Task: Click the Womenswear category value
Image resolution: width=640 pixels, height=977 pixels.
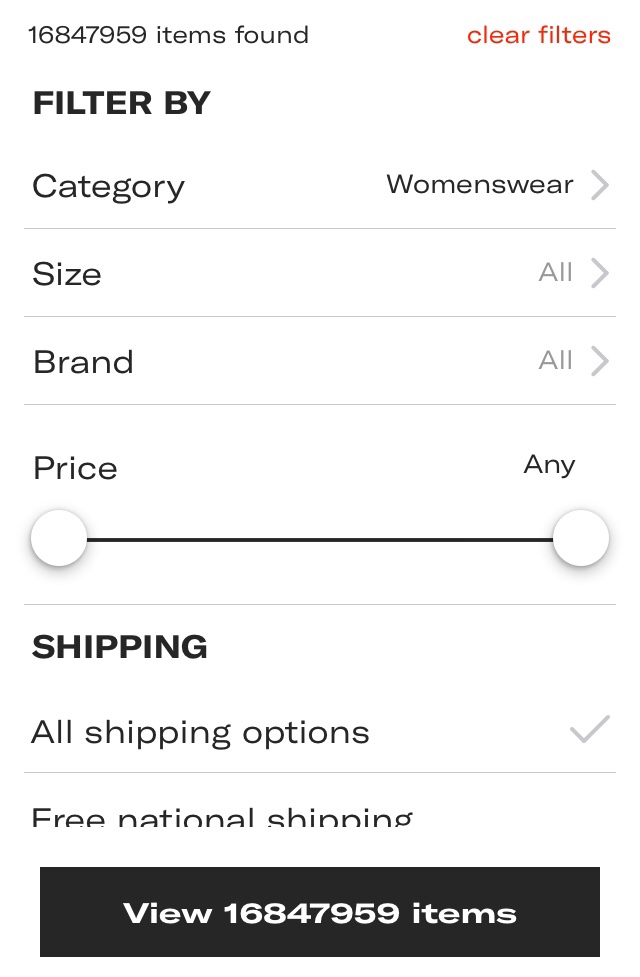Action: (x=479, y=185)
